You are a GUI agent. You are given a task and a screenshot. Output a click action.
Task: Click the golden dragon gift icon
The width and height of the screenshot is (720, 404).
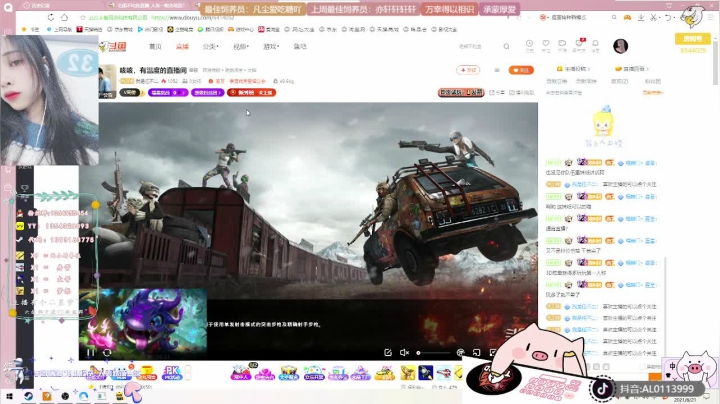click(x=408, y=373)
